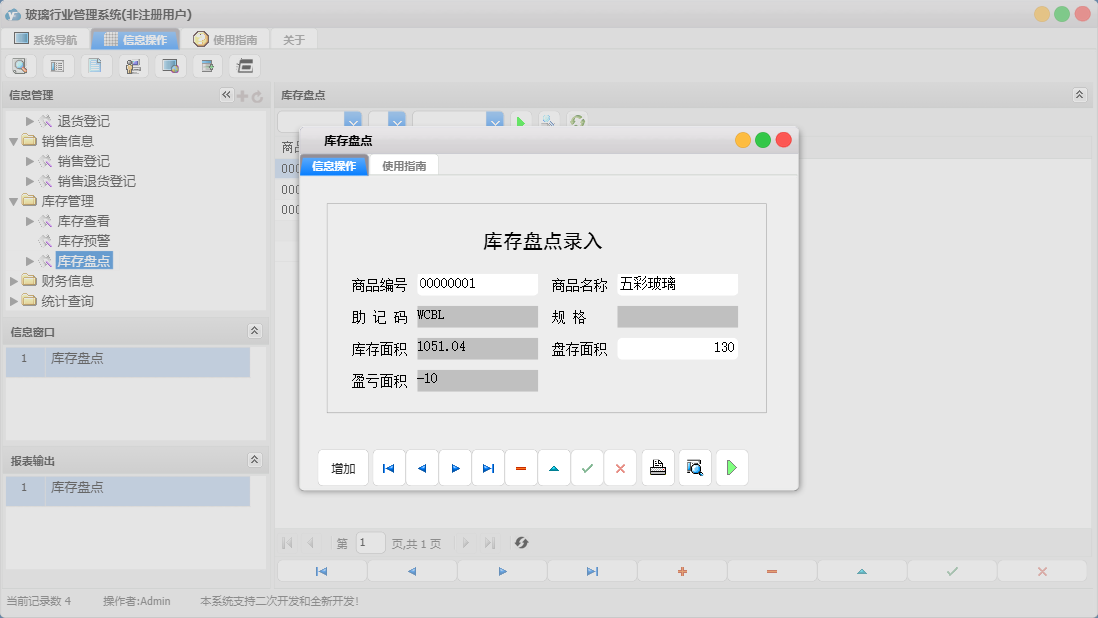Select the 关于 tab in the main window
The image size is (1098, 618).
[x=293, y=38]
